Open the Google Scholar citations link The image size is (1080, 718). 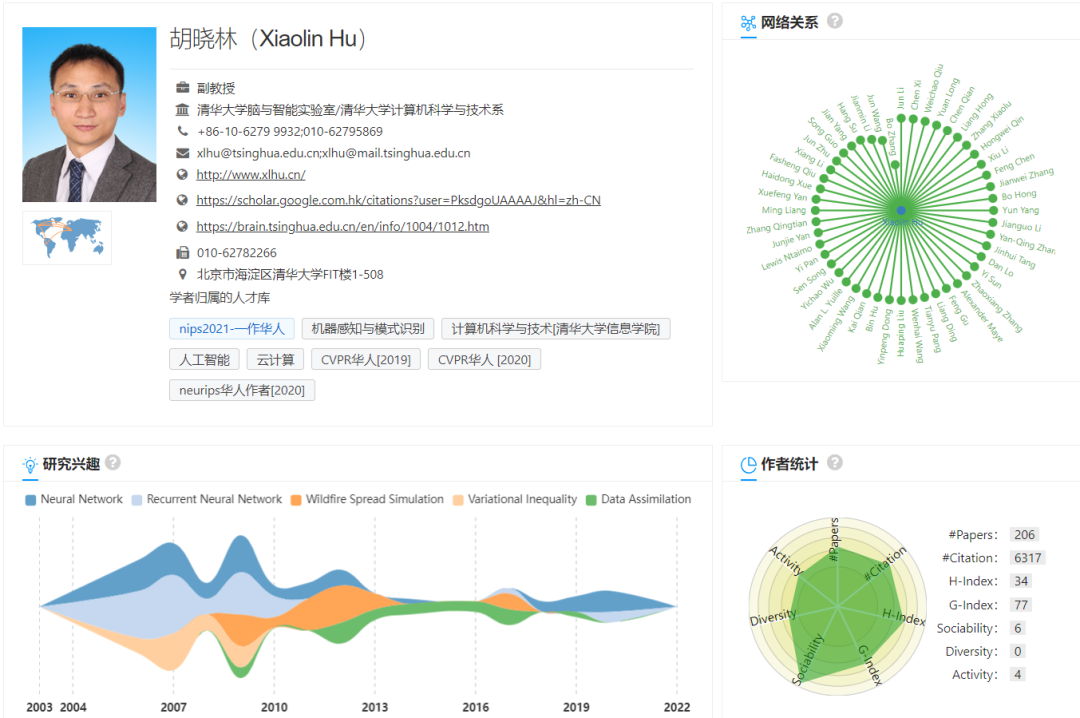[x=398, y=201]
